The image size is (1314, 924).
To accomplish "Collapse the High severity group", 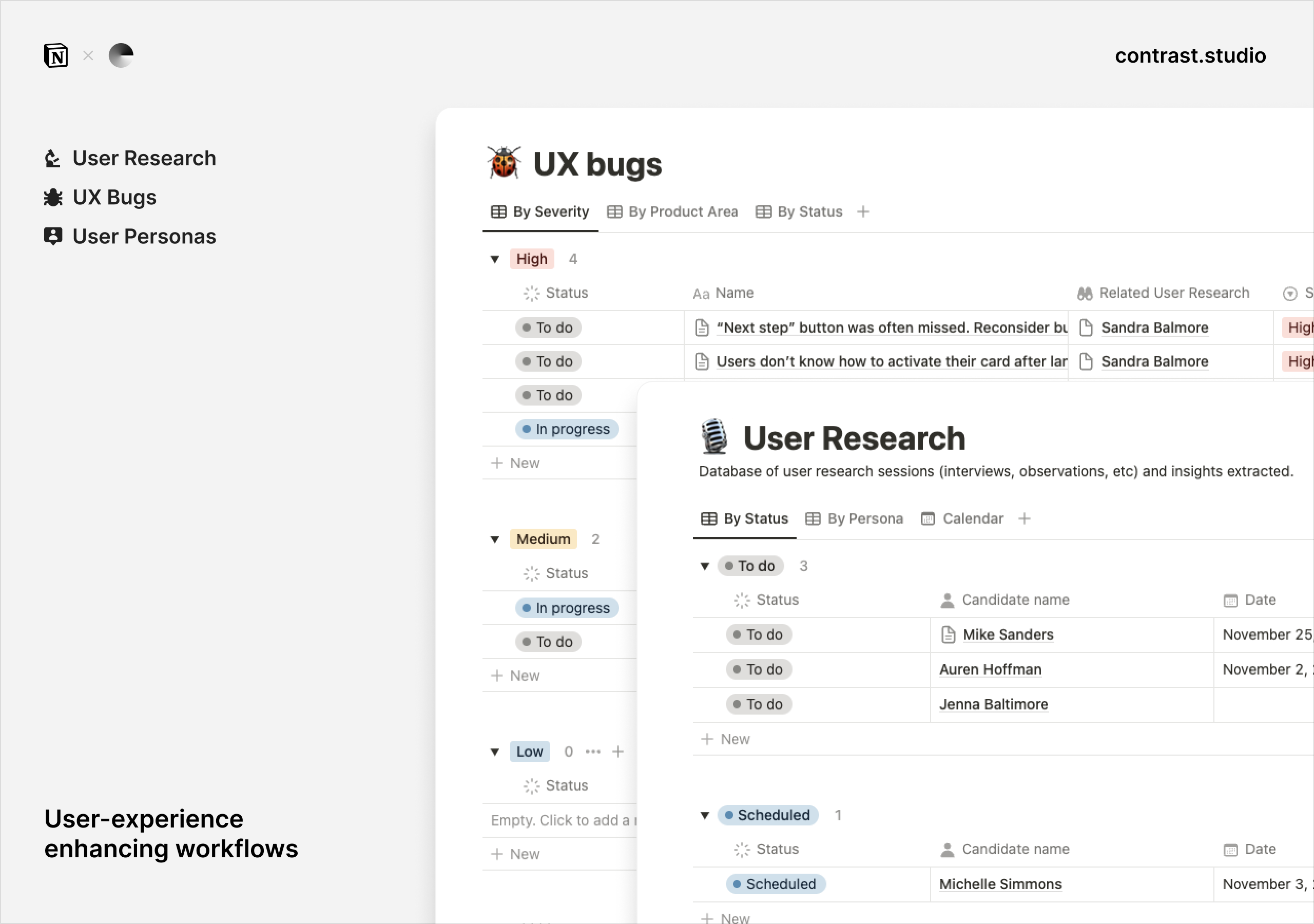I will (x=494, y=259).
